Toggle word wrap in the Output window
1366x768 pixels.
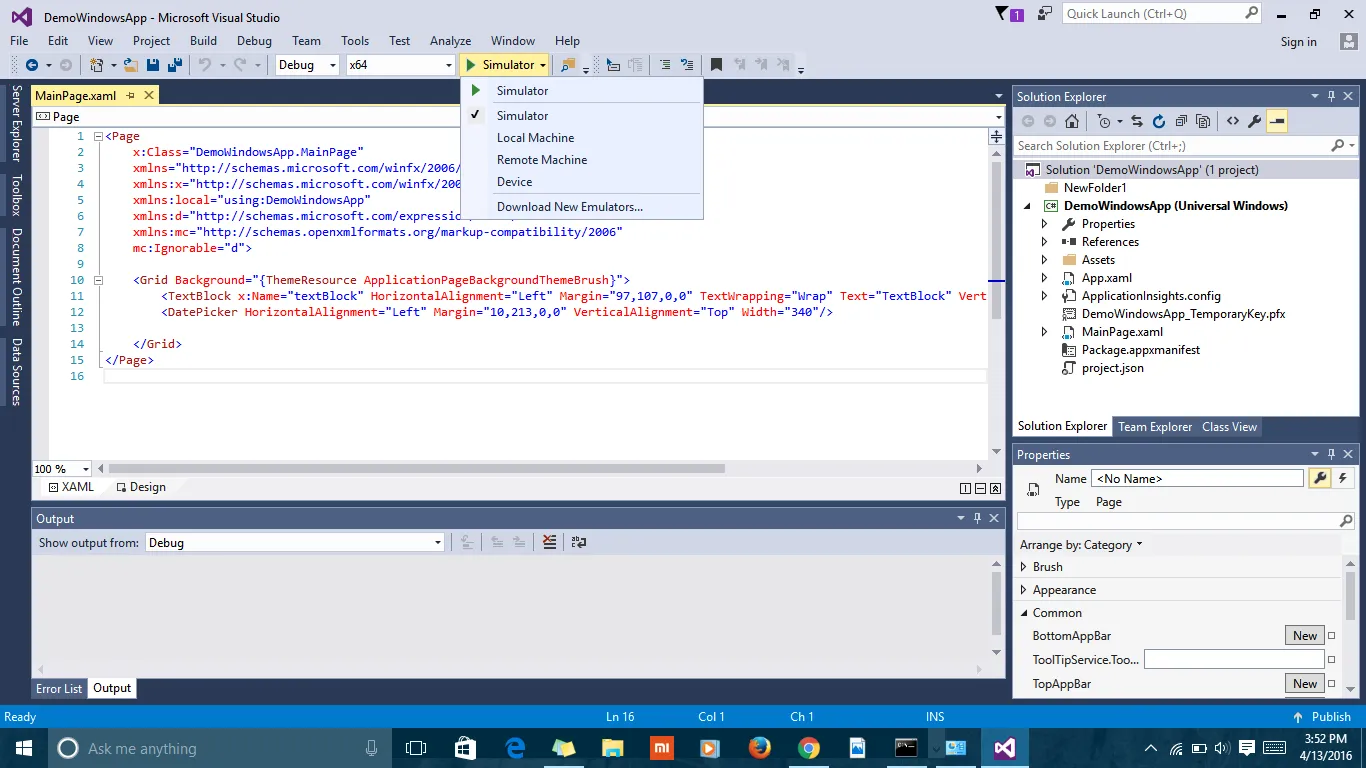click(578, 542)
